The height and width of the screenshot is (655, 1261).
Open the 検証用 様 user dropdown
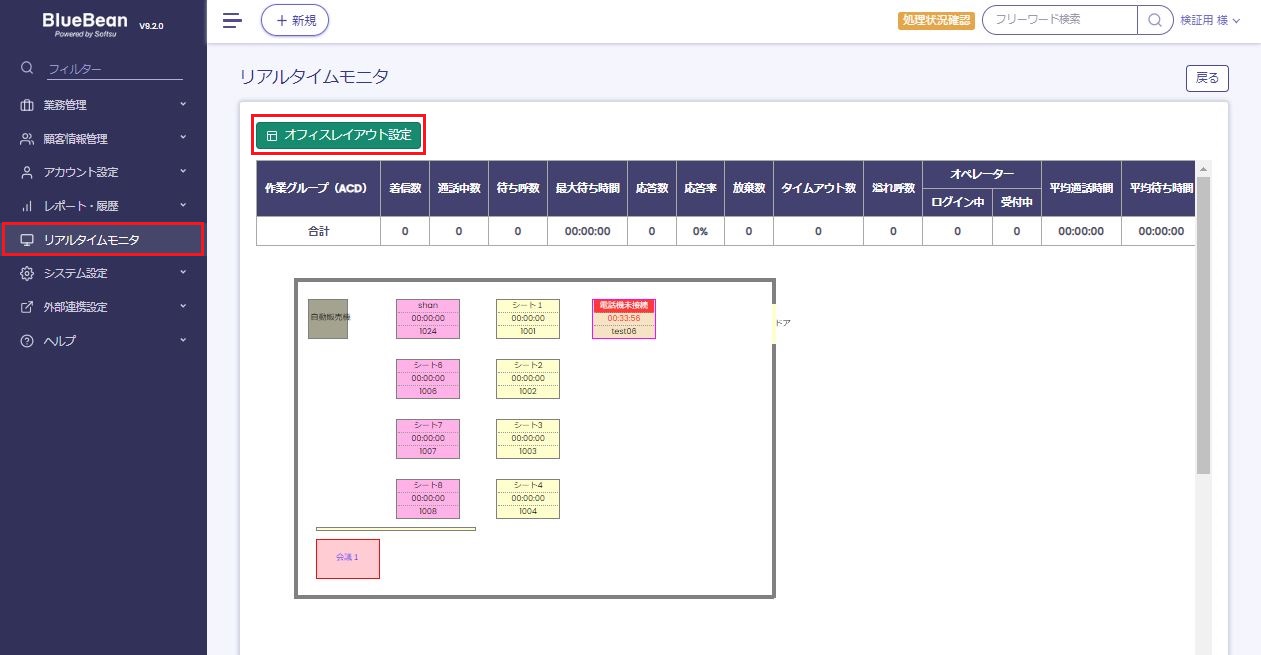pyautogui.click(x=1210, y=20)
